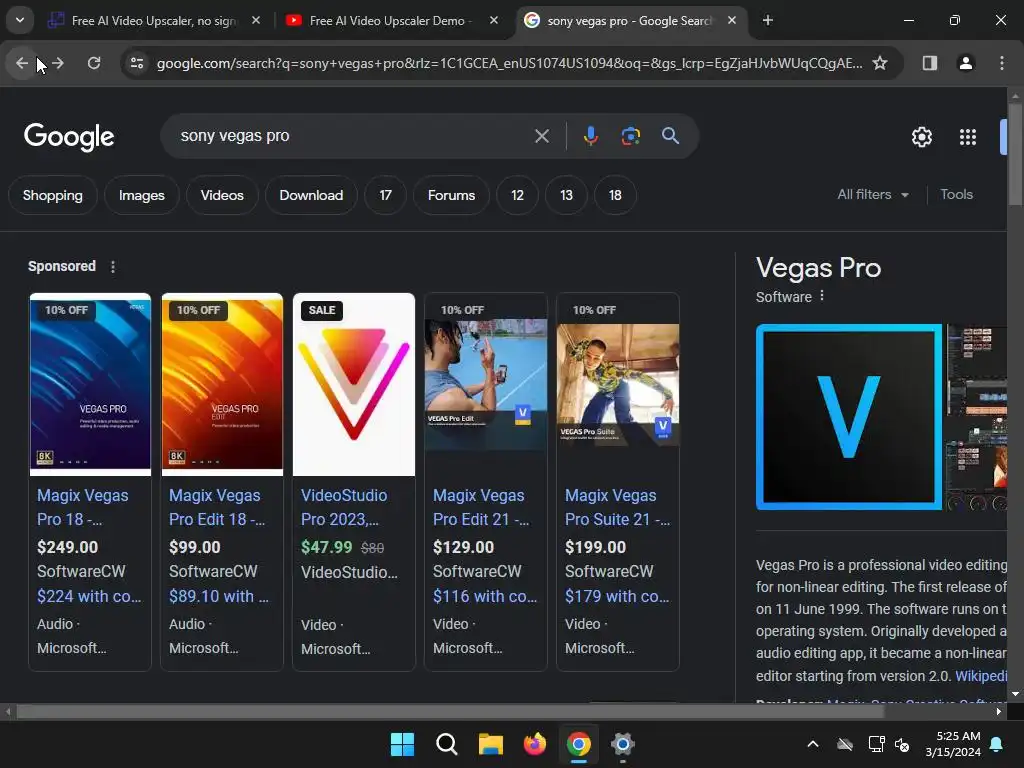
Task: Reload the current page
Action: pyautogui.click(x=94, y=63)
